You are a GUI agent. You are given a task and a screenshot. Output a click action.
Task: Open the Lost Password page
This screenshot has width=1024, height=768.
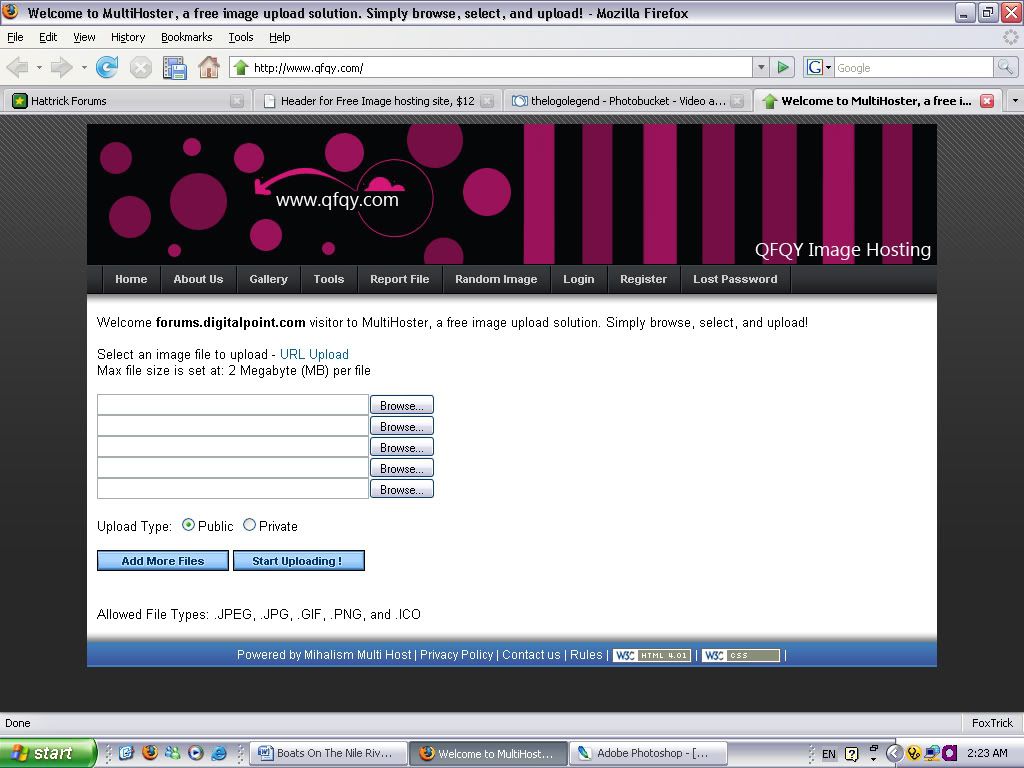pyautogui.click(x=735, y=280)
